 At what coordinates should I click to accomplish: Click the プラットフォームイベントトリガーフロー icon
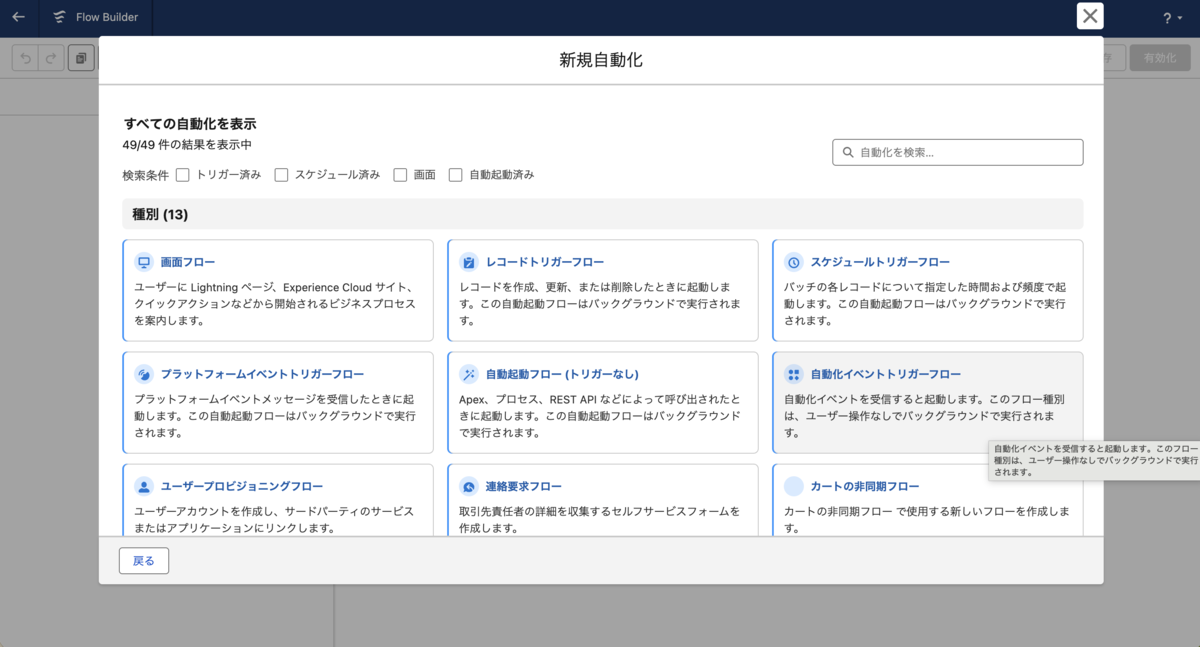(144, 374)
